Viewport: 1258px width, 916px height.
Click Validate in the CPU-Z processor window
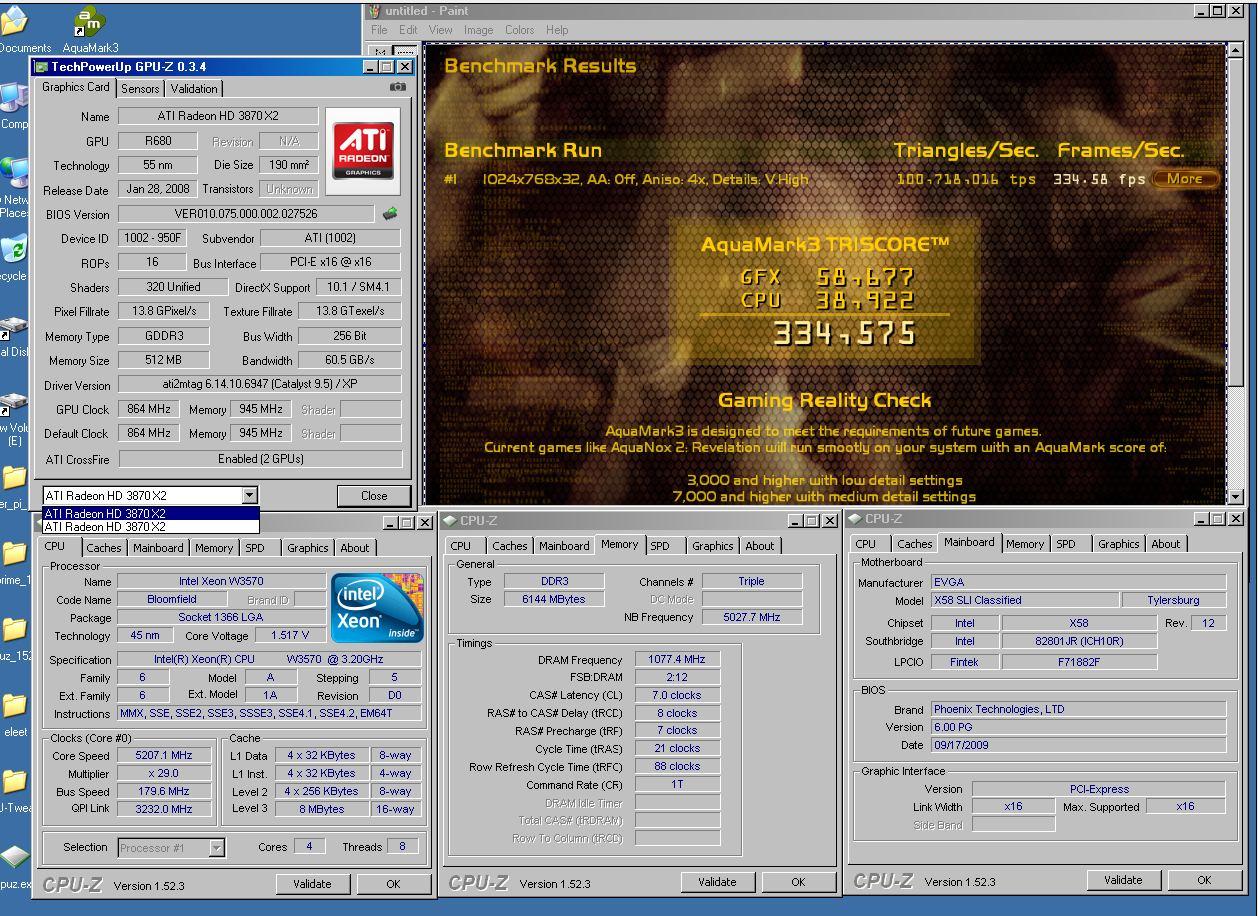click(312, 884)
